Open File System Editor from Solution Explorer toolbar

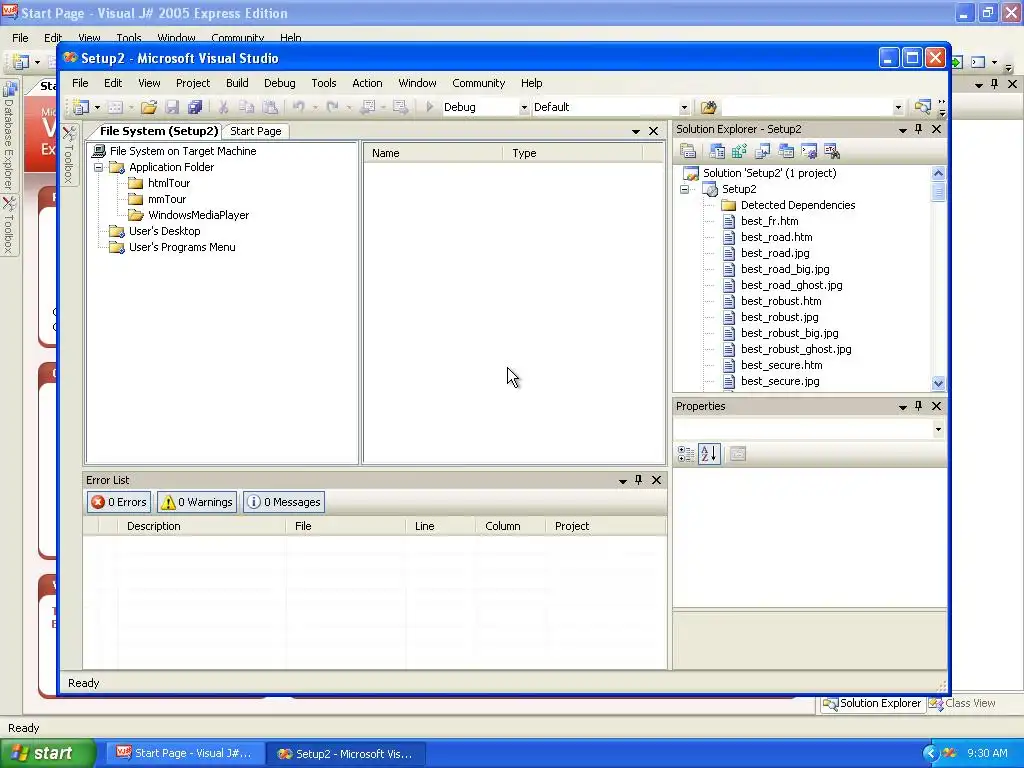tap(717, 152)
